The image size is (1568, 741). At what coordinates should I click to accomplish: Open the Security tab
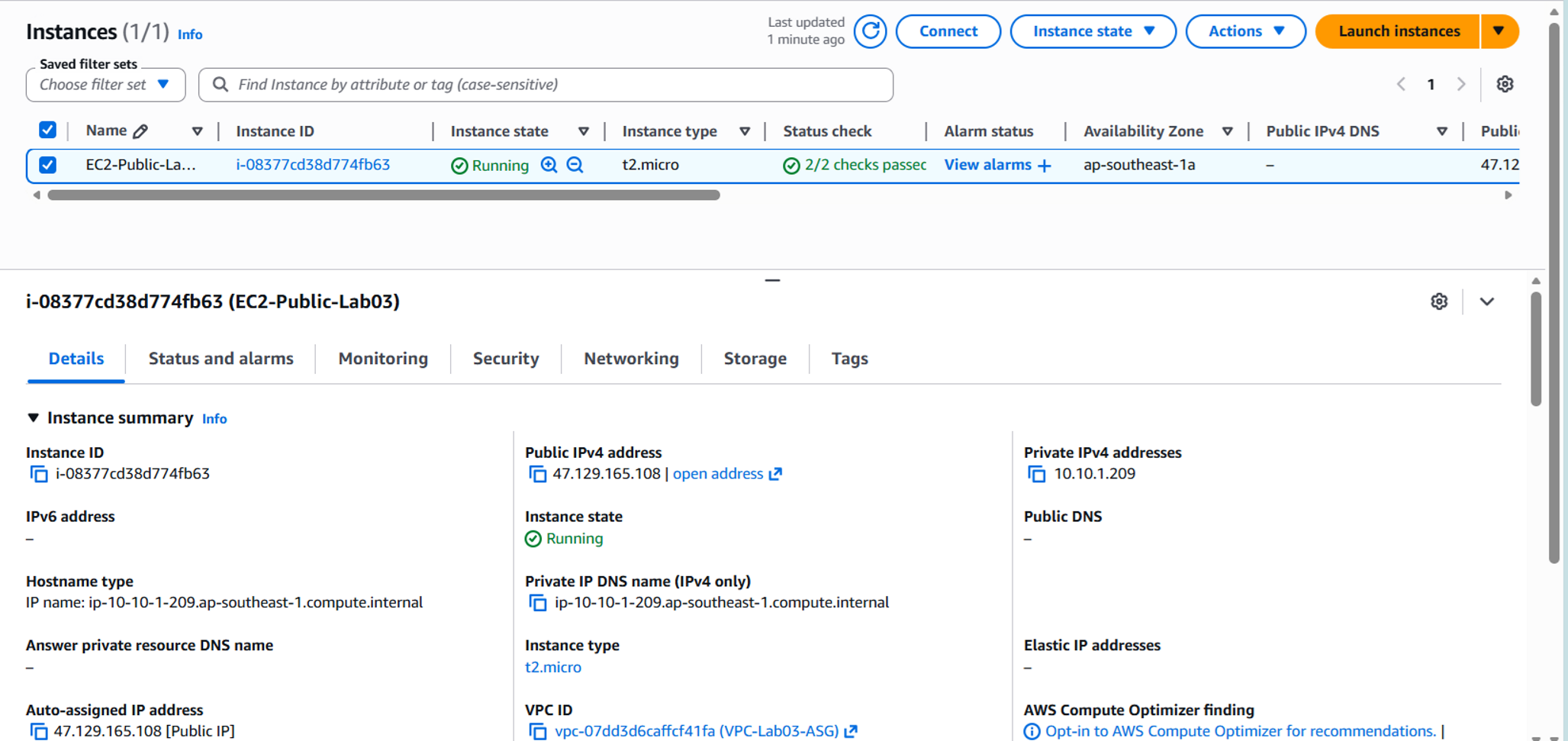[x=506, y=359]
